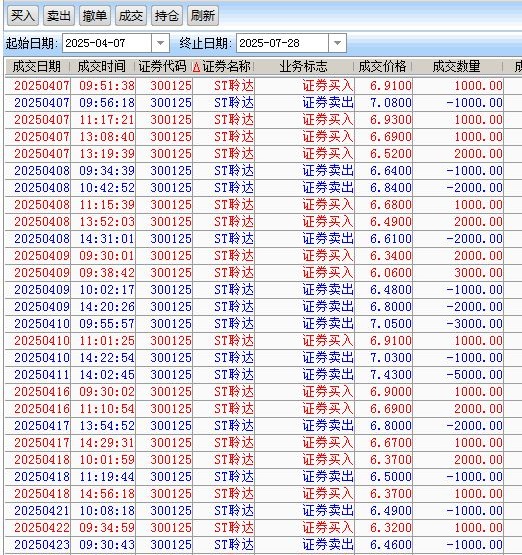Click time cell 13:52:03
Image resolution: width=522 pixels, height=555 pixels.
pos(107,222)
